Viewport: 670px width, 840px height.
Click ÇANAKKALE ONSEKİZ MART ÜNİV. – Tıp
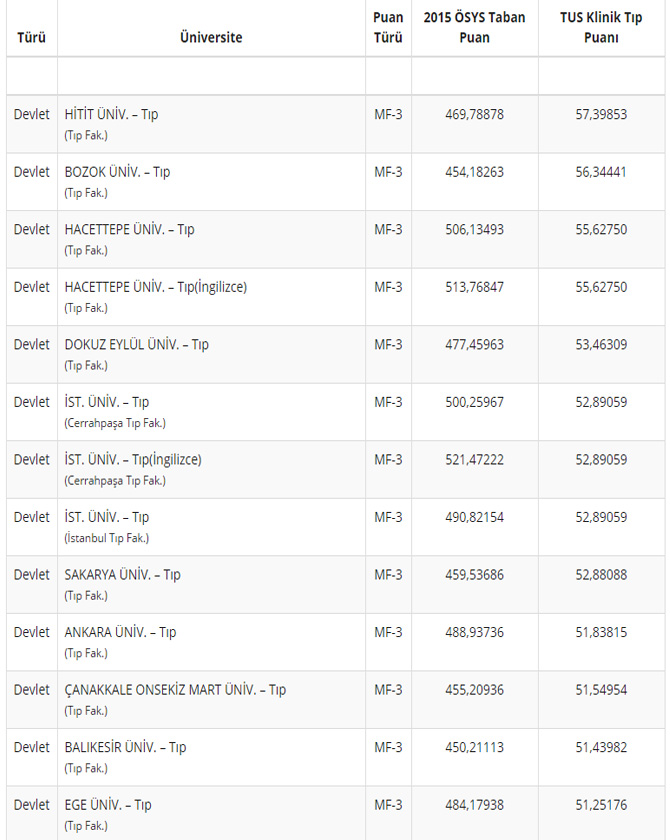pos(175,690)
